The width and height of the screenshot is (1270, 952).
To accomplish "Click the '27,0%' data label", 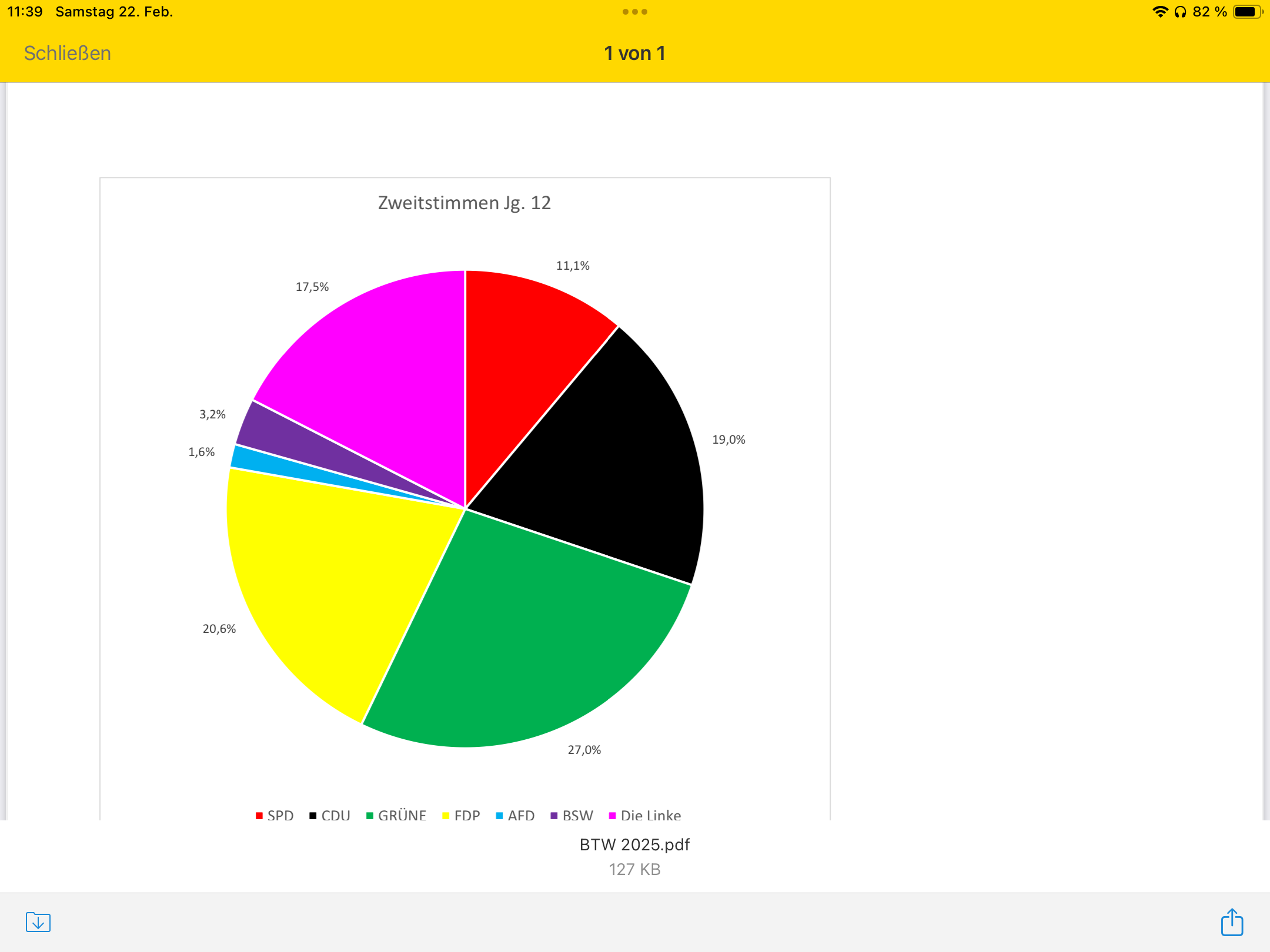I will tap(584, 750).
